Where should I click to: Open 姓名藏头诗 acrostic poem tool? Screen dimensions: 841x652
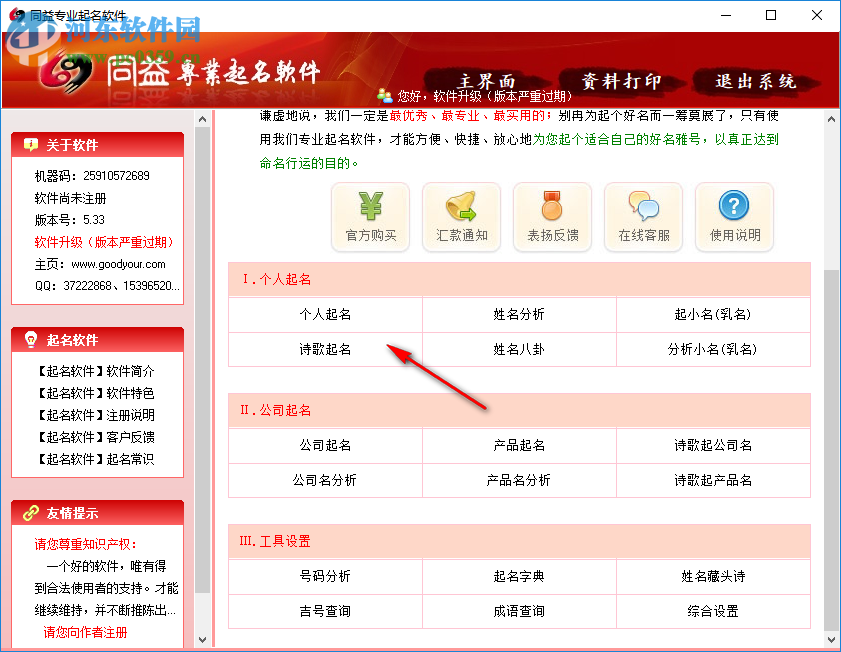[x=713, y=577]
